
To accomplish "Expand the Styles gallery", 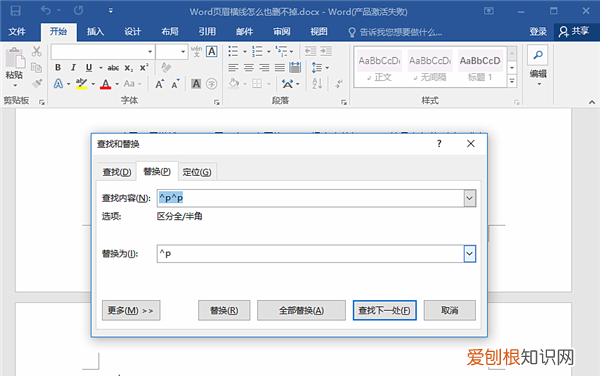I will [512, 81].
